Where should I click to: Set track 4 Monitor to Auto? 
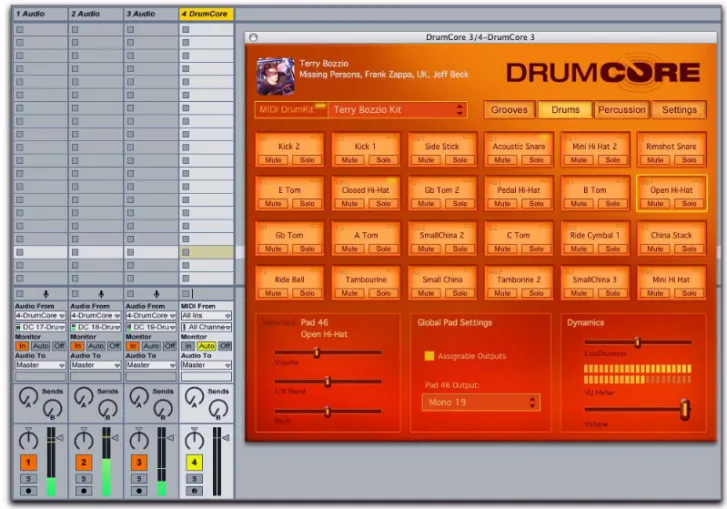[x=206, y=346]
